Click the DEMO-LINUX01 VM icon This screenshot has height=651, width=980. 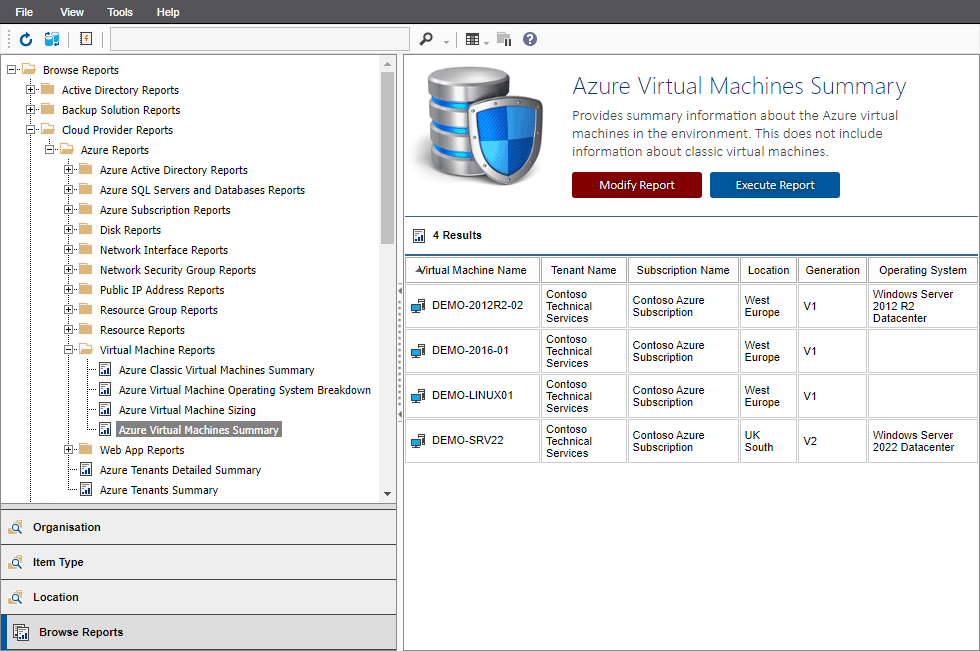coord(418,395)
